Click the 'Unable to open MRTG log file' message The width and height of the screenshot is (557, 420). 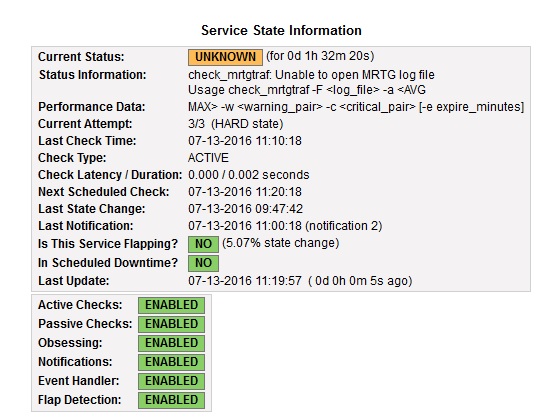pyautogui.click(x=355, y=75)
